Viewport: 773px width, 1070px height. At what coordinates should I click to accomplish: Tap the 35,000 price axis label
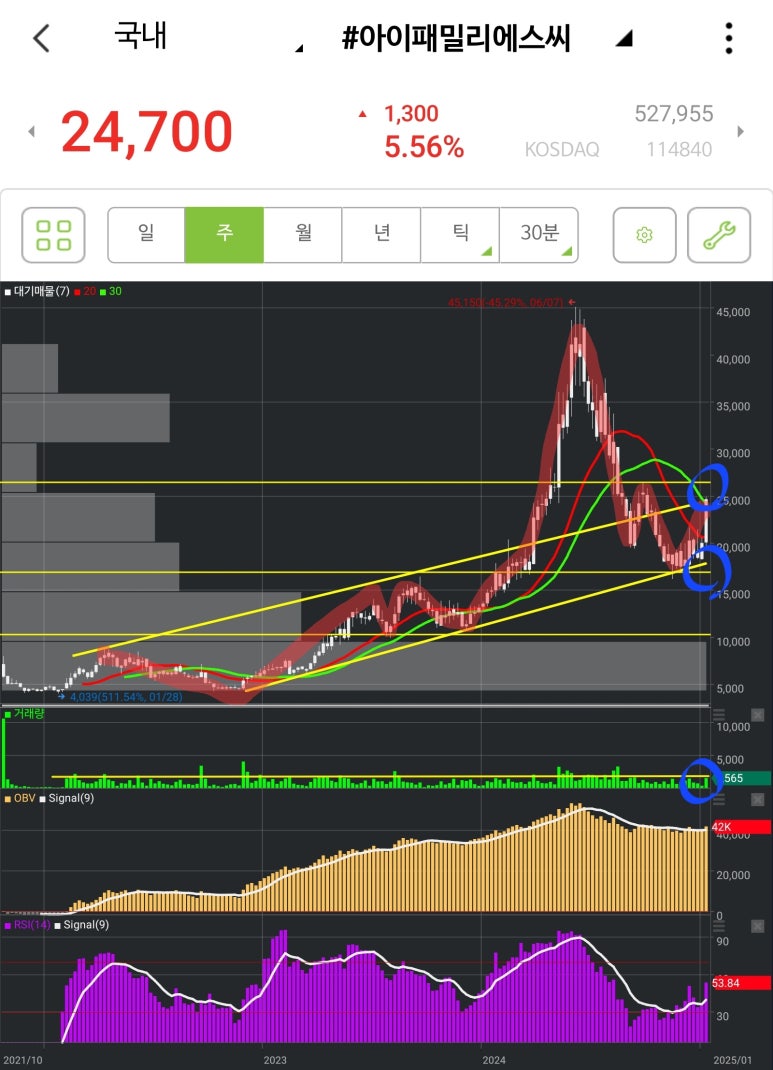click(x=733, y=406)
